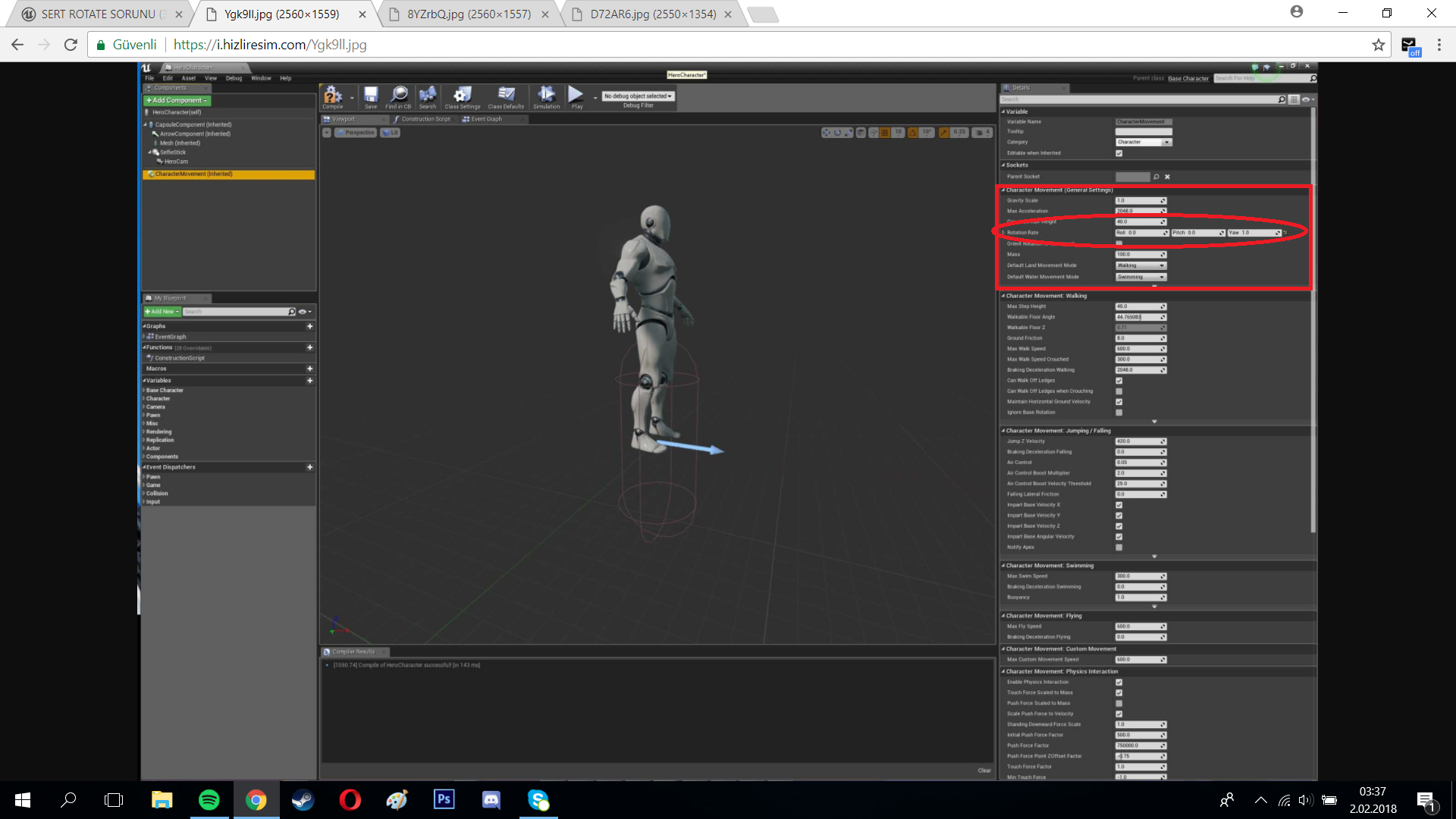Click the Add New button in My Blueprint
This screenshot has width=1456, height=819.
[162, 312]
